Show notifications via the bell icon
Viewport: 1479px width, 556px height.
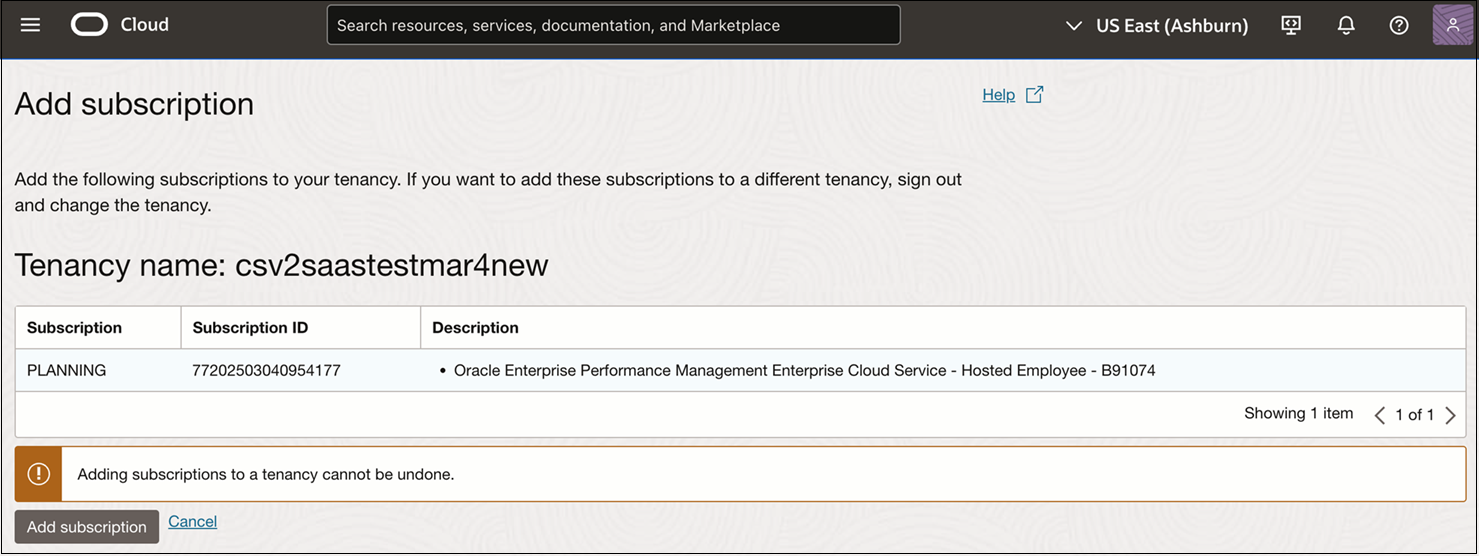tap(1345, 25)
